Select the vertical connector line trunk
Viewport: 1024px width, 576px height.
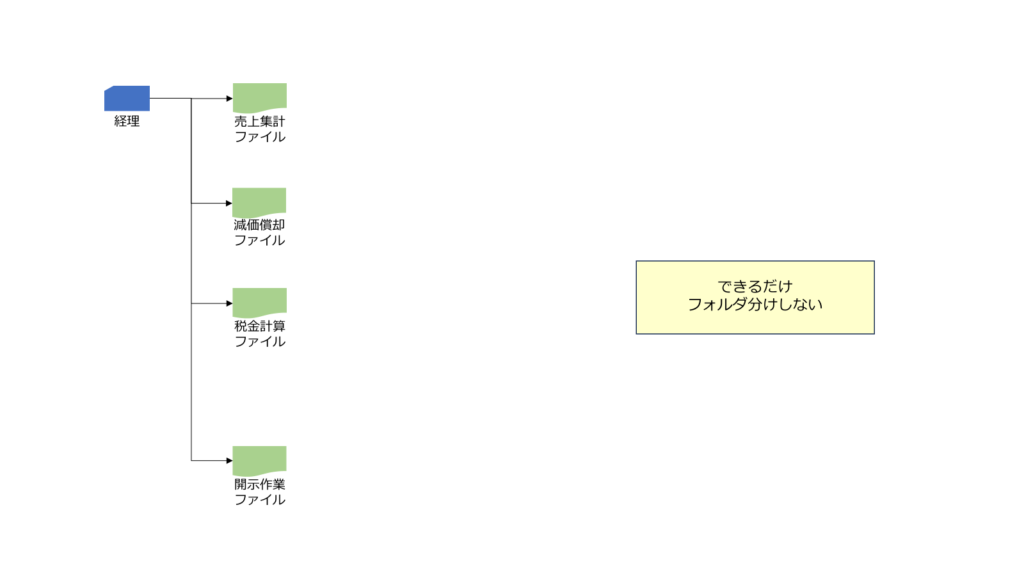191,280
